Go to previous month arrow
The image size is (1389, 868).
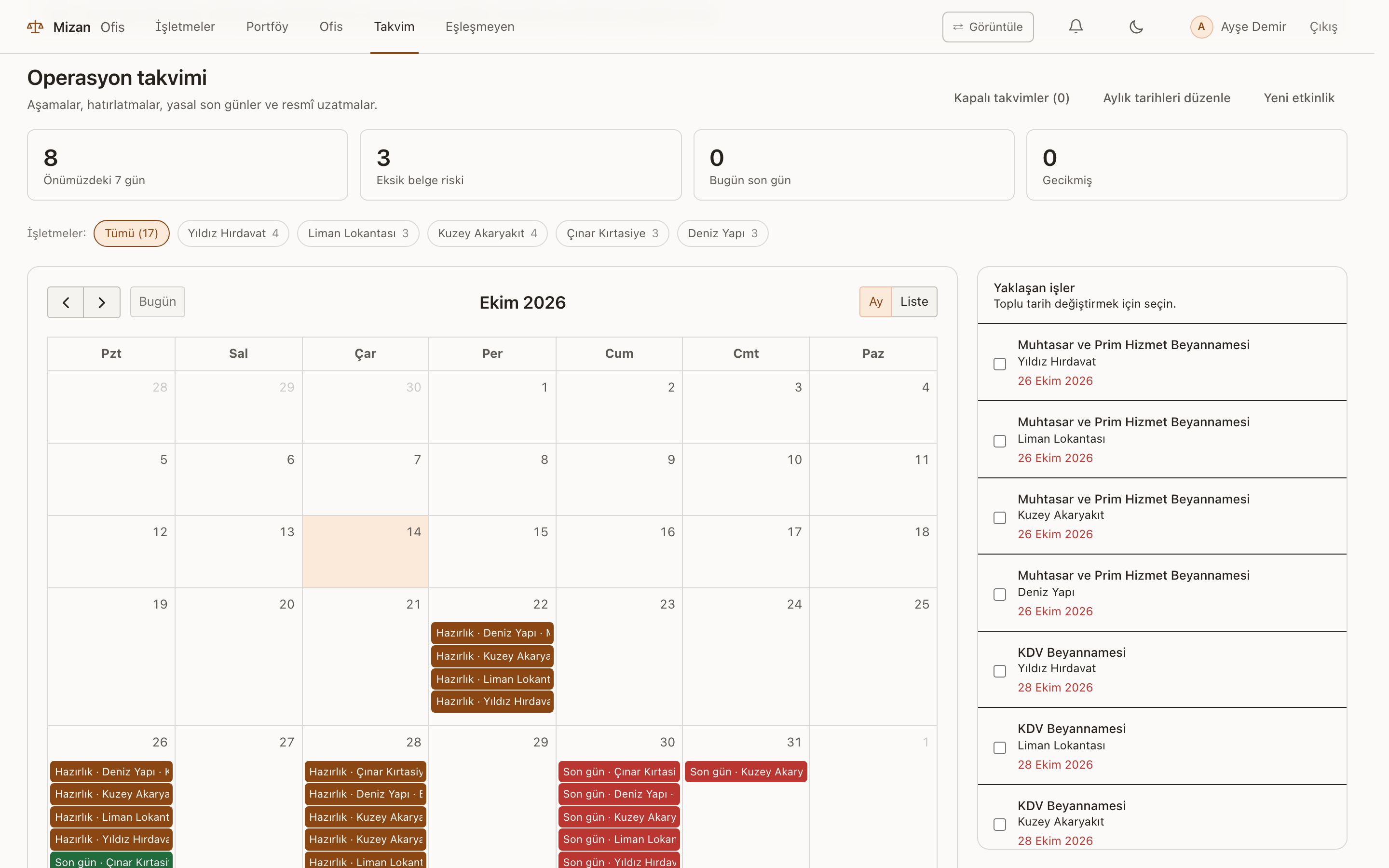tap(66, 302)
